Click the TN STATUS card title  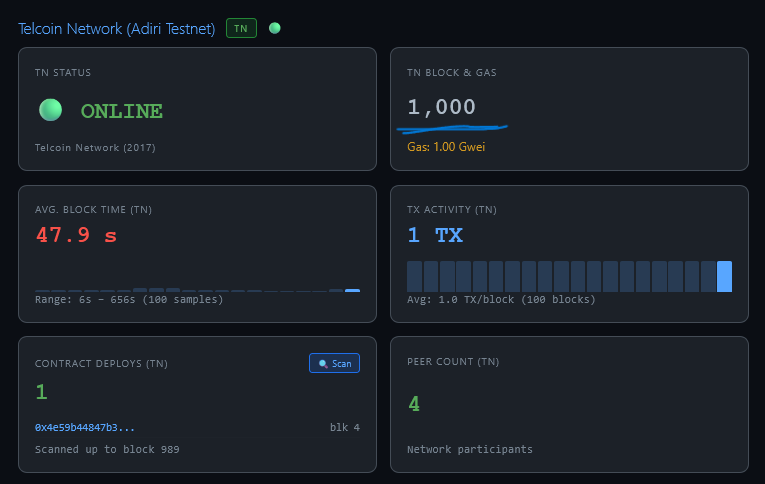tap(63, 73)
